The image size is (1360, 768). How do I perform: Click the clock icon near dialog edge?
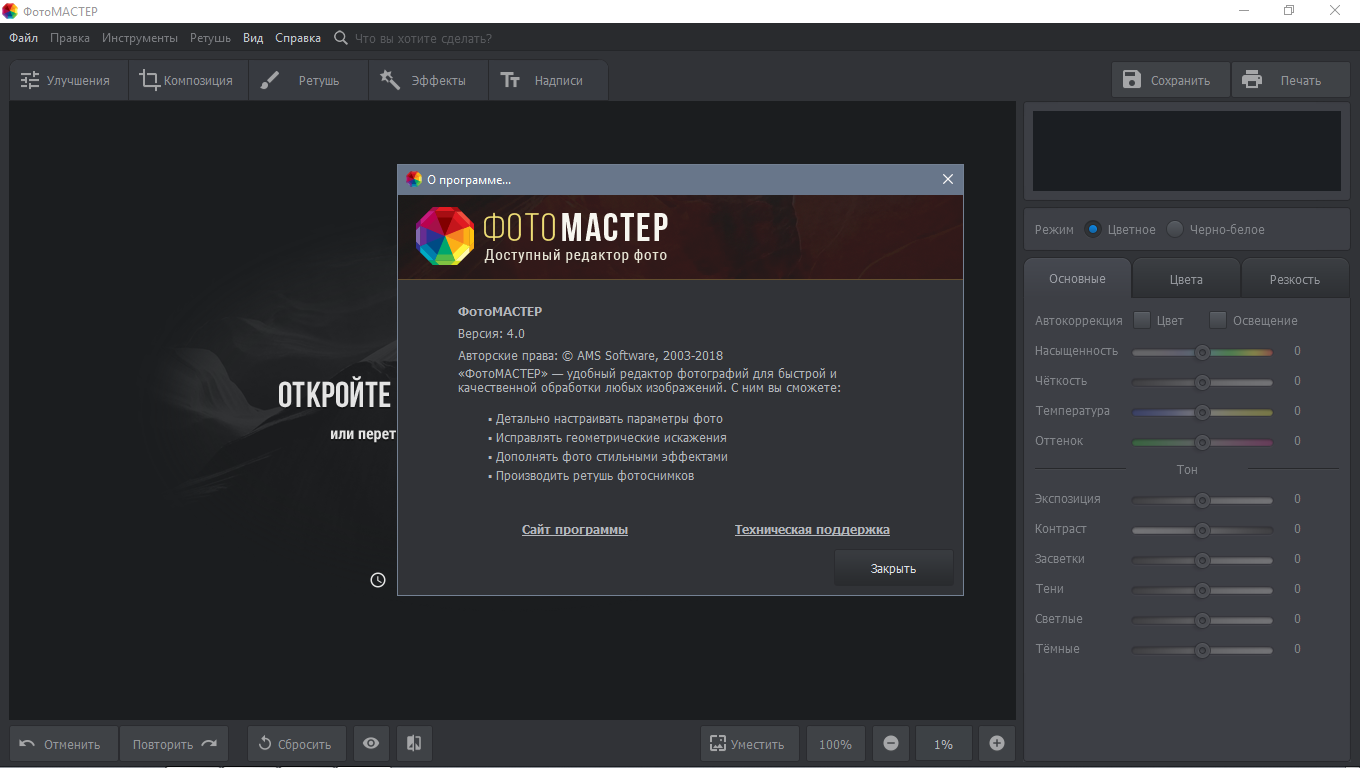click(x=378, y=580)
